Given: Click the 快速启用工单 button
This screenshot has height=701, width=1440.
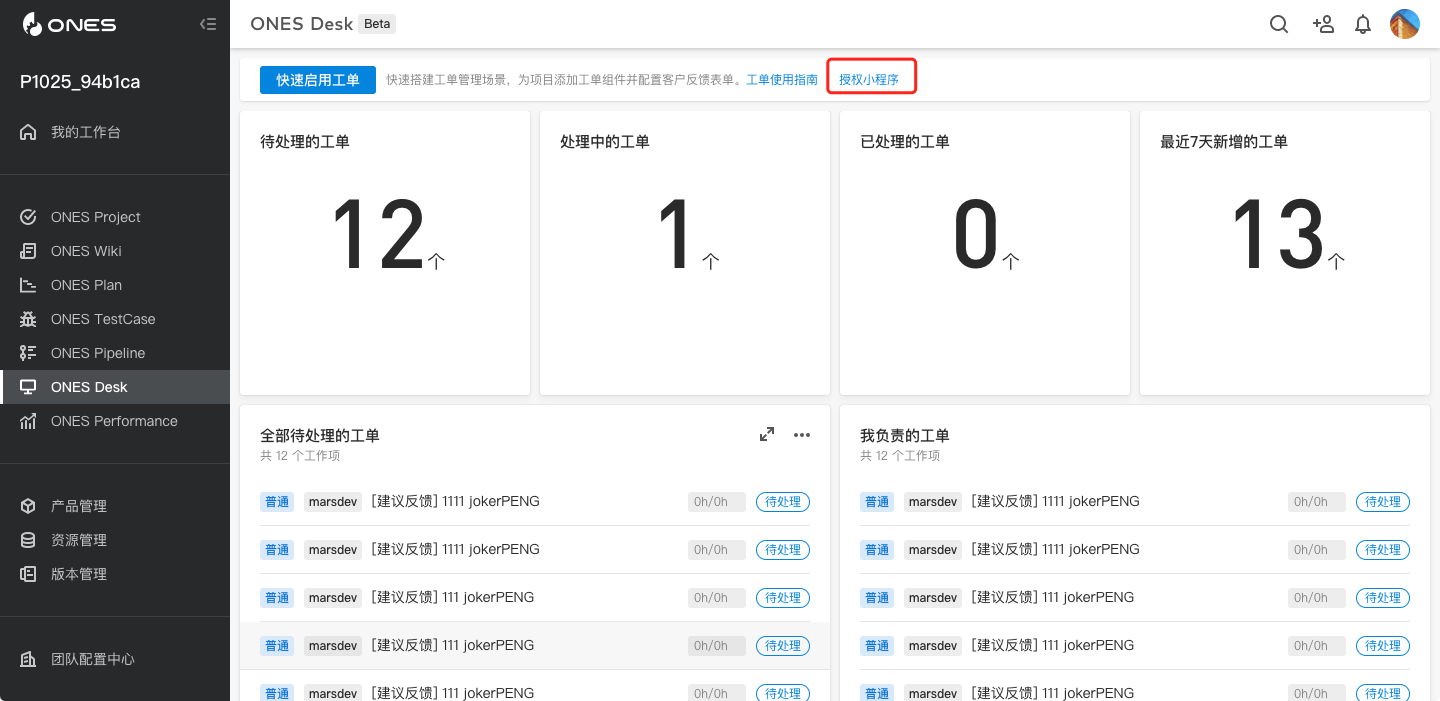Looking at the screenshot, I should (318, 80).
